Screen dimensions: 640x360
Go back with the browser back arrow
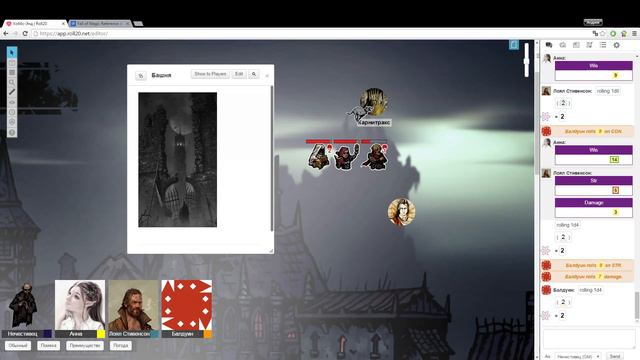tap(6, 33)
